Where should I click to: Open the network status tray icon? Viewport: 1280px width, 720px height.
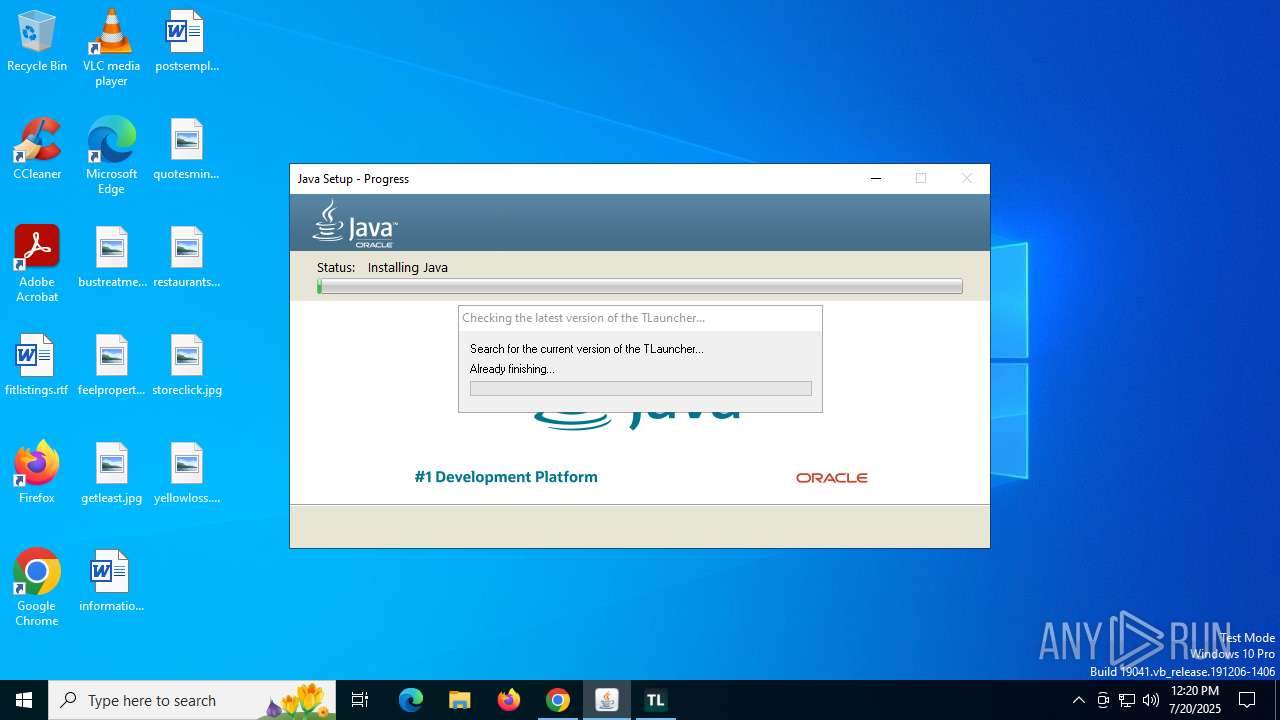coord(1127,700)
